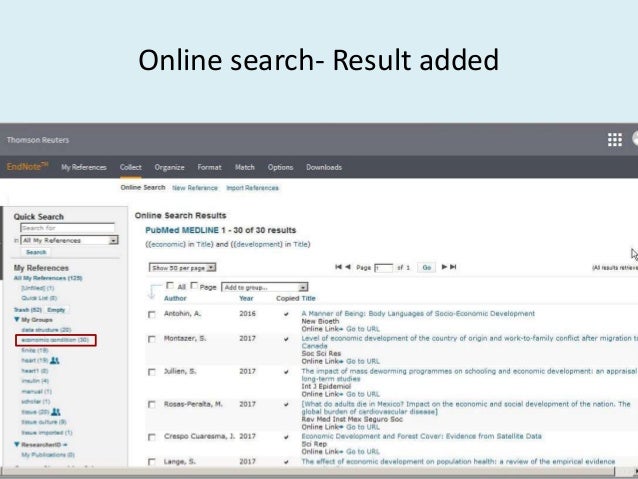Open the Quick List (0)
The height and width of the screenshot is (479, 638).
[39, 298]
